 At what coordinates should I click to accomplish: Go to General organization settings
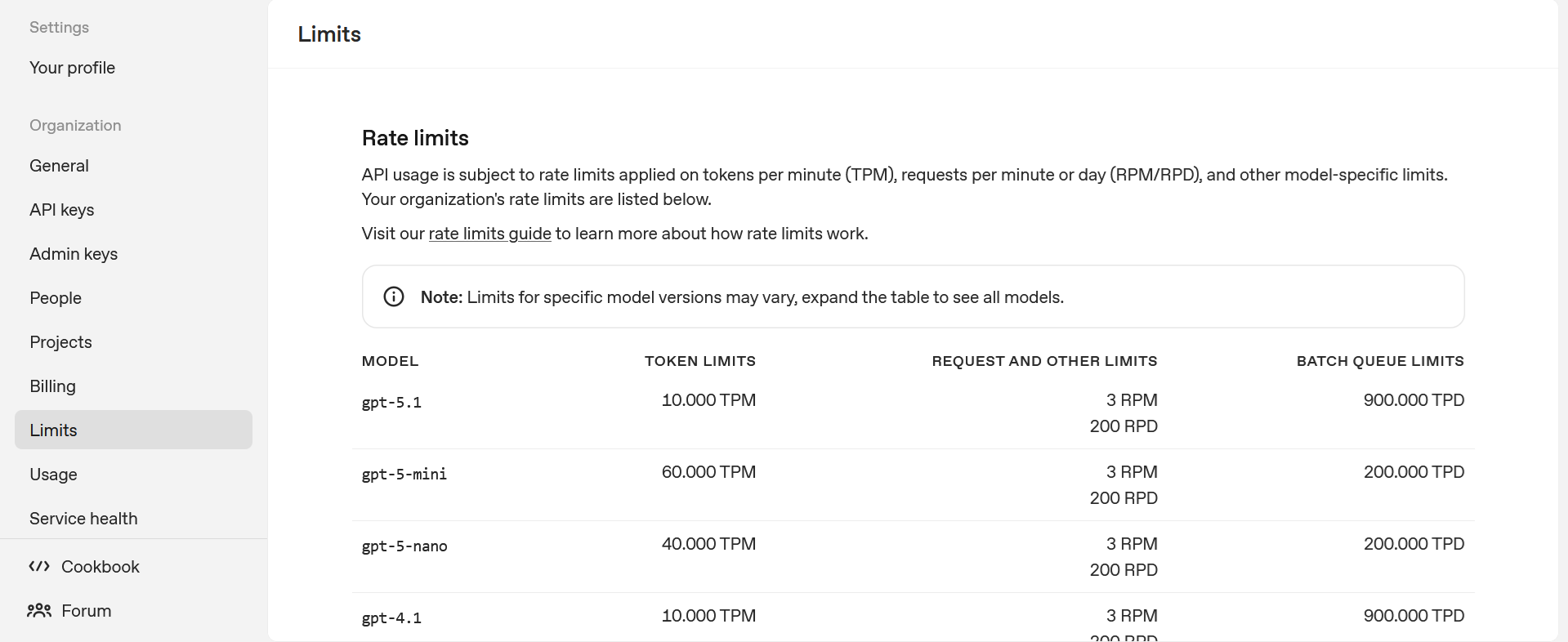pyautogui.click(x=59, y=166)
